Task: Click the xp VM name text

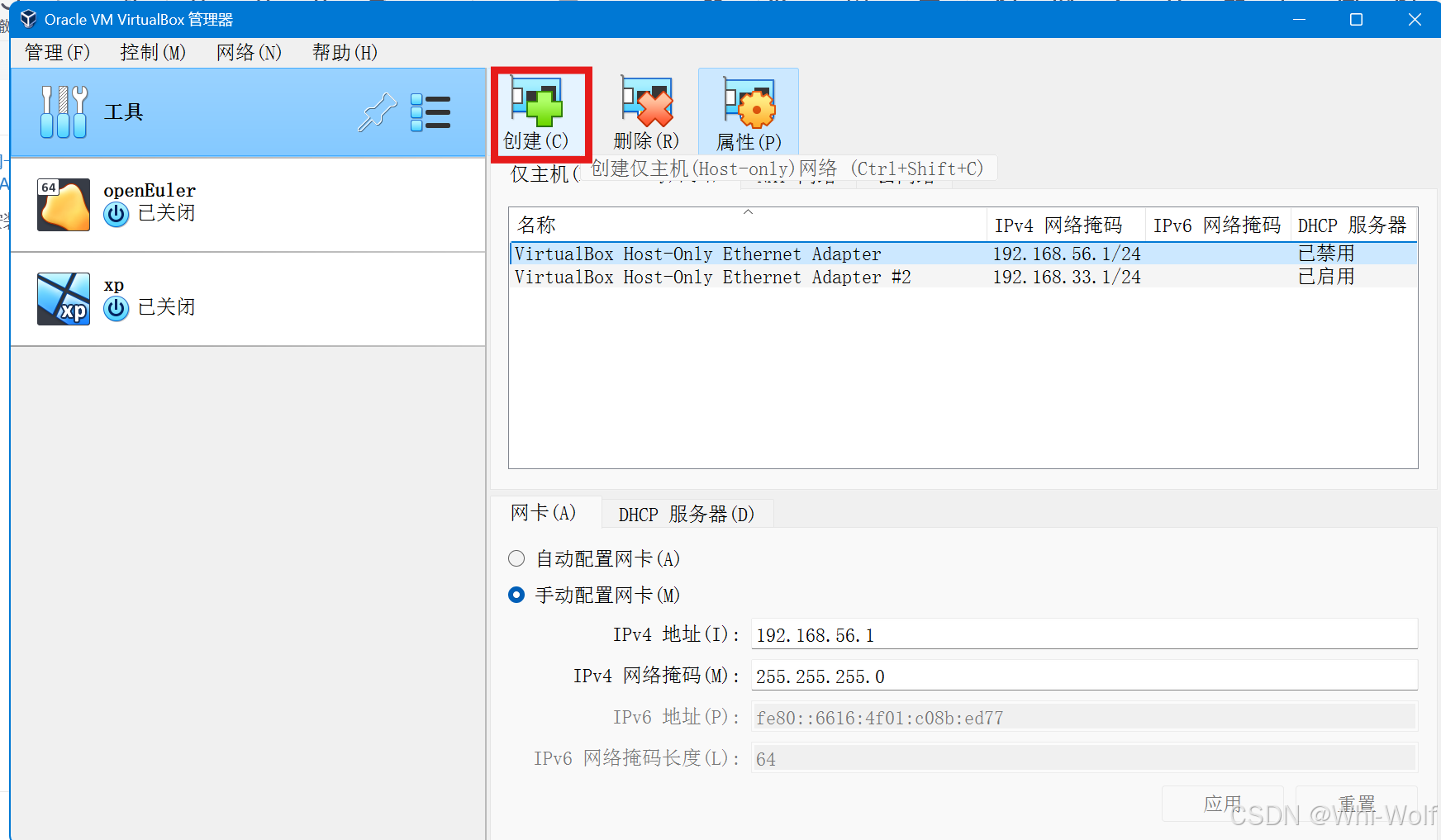Action: click(114, 285)
